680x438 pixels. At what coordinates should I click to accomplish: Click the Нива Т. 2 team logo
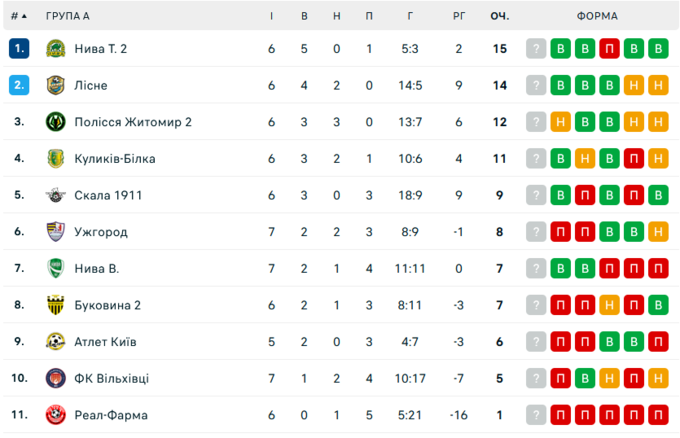point(55,49)
